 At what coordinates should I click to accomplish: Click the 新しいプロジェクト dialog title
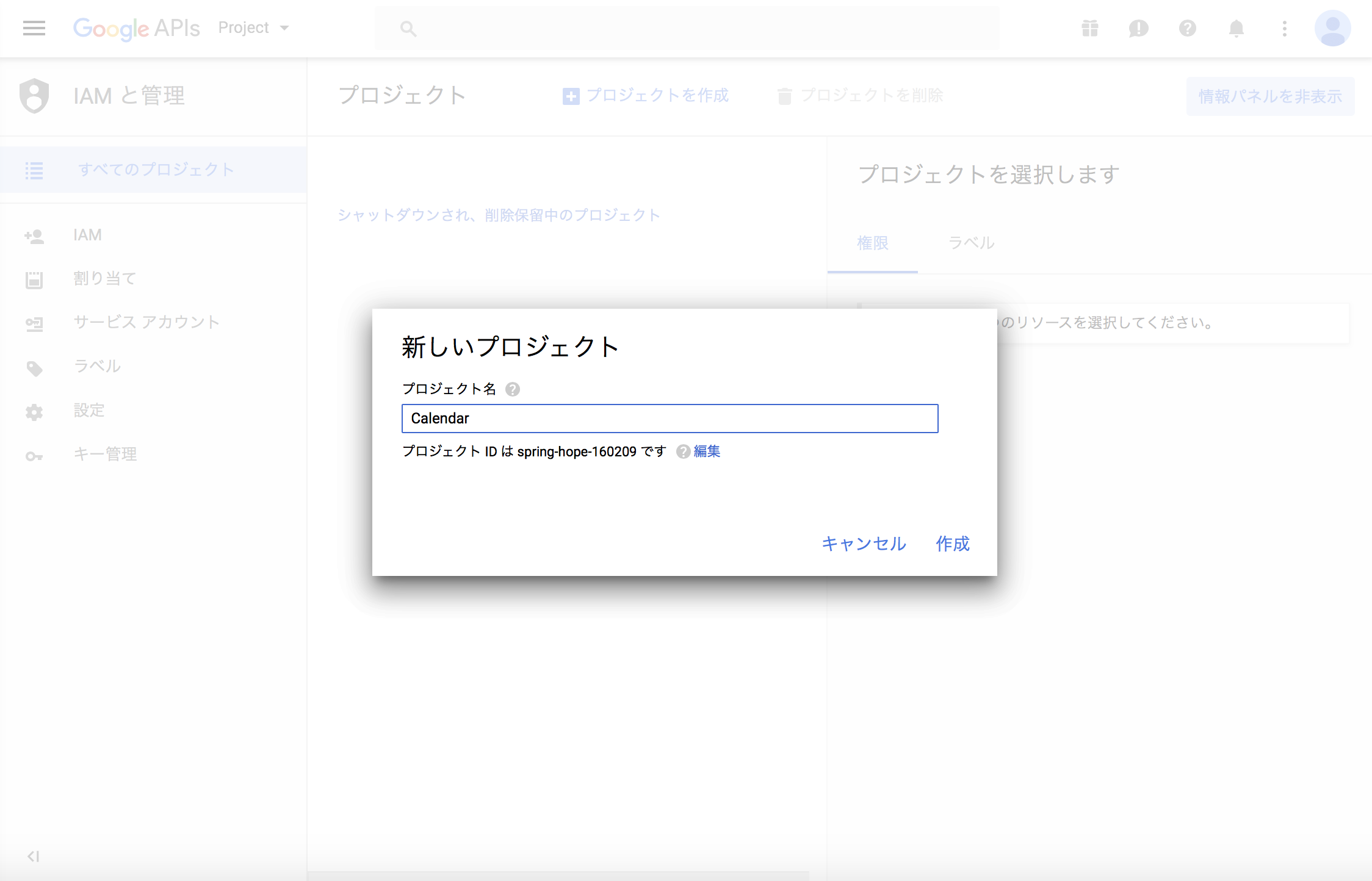510,347
